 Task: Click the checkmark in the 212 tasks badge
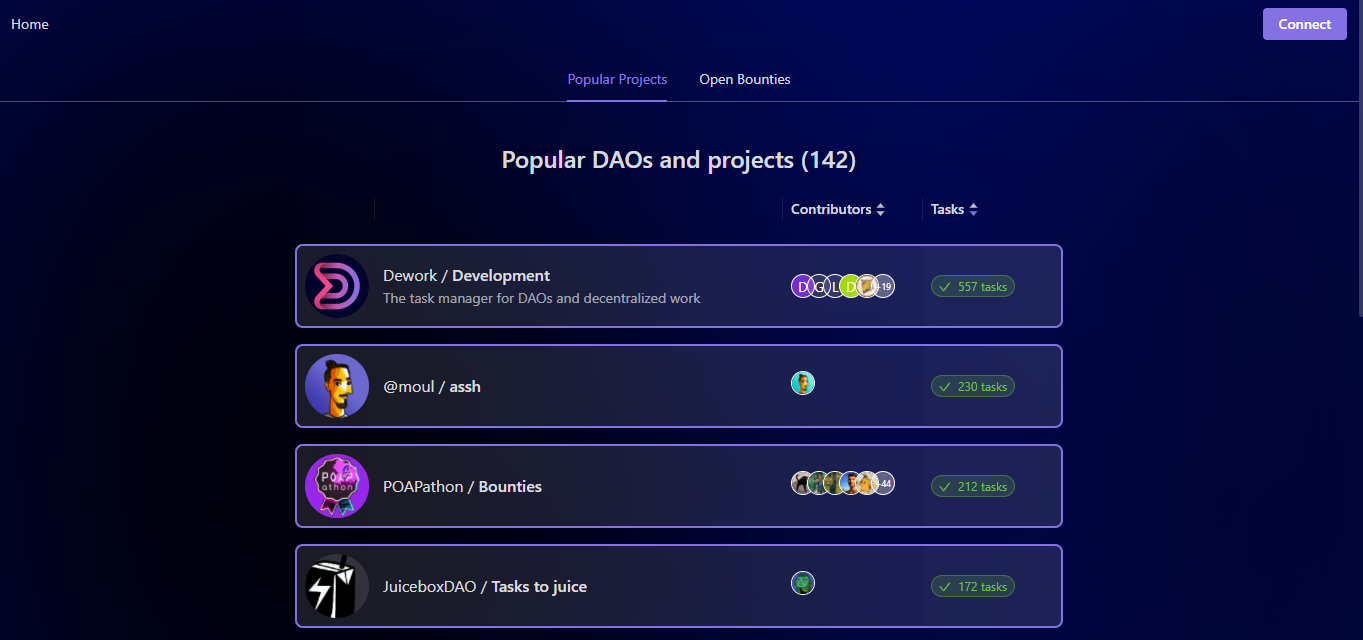pyautogui.click(x=945, y=487)
